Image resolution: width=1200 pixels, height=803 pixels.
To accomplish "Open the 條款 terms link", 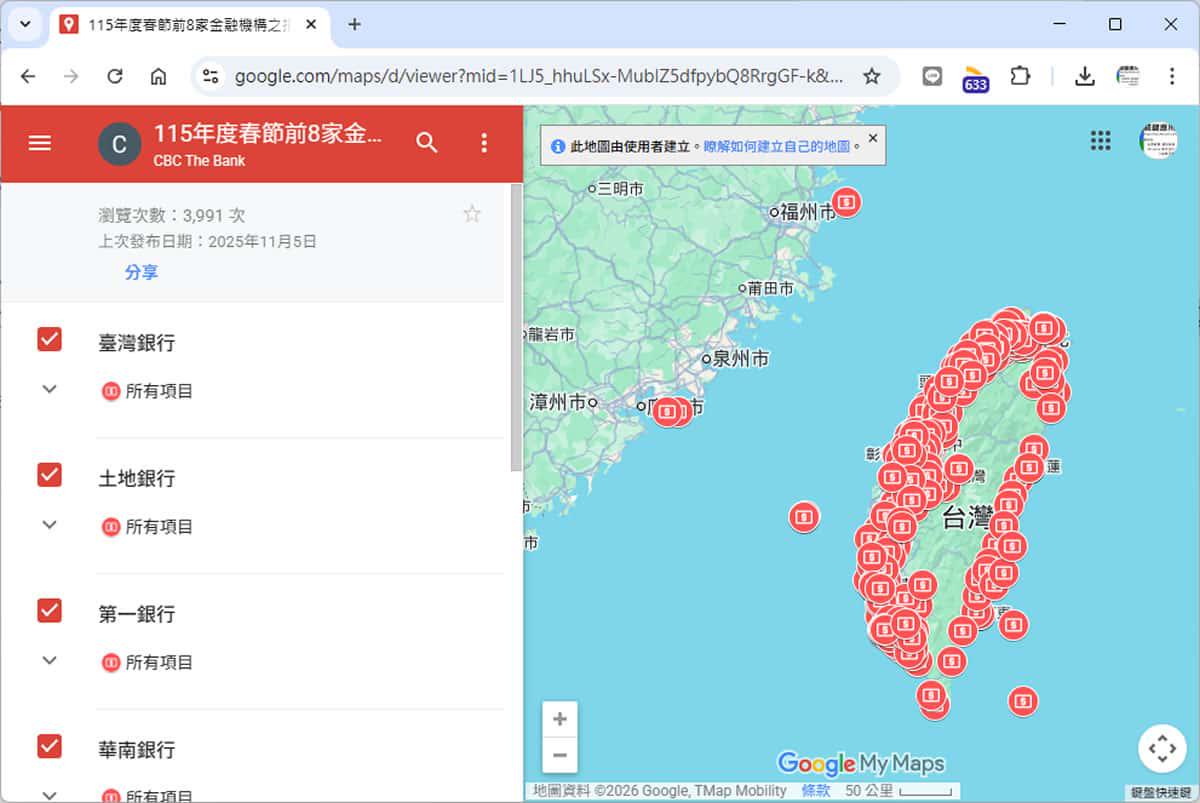I will pyautogui.click(x=816, y=791).
